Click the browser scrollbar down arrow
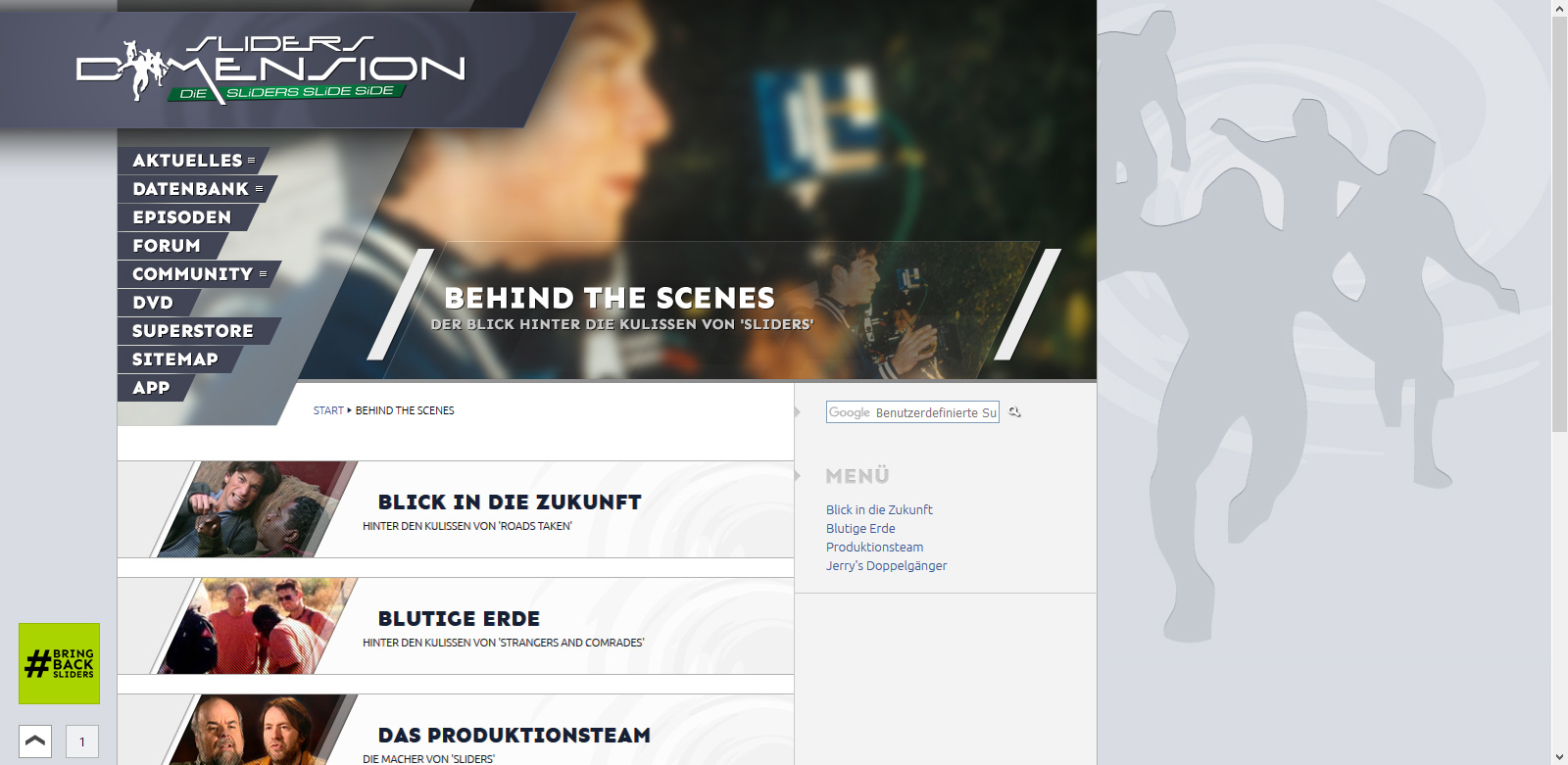The width and height of the screenshot is (1568, 765). [1559, 757]
